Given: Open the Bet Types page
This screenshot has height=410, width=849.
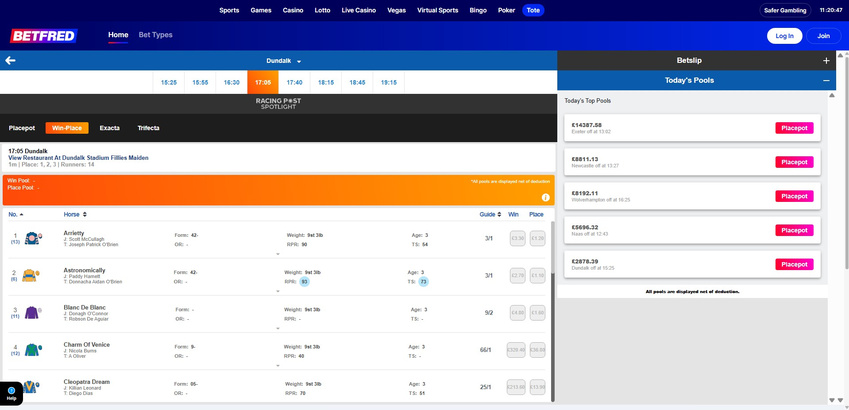Looking at the screenshot, I should pyautogui.click(x=155, y=35).
